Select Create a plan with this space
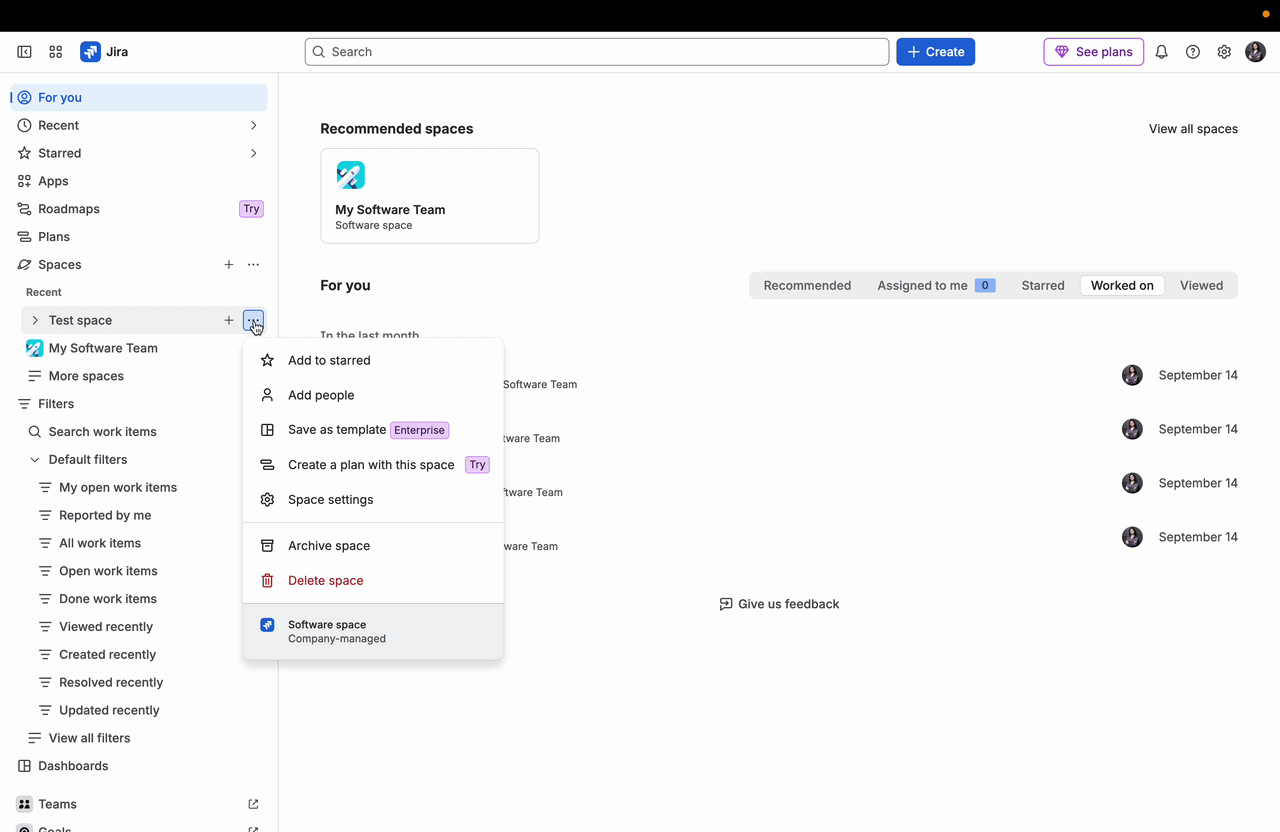 pyautogui.click(x=373, y=465)
